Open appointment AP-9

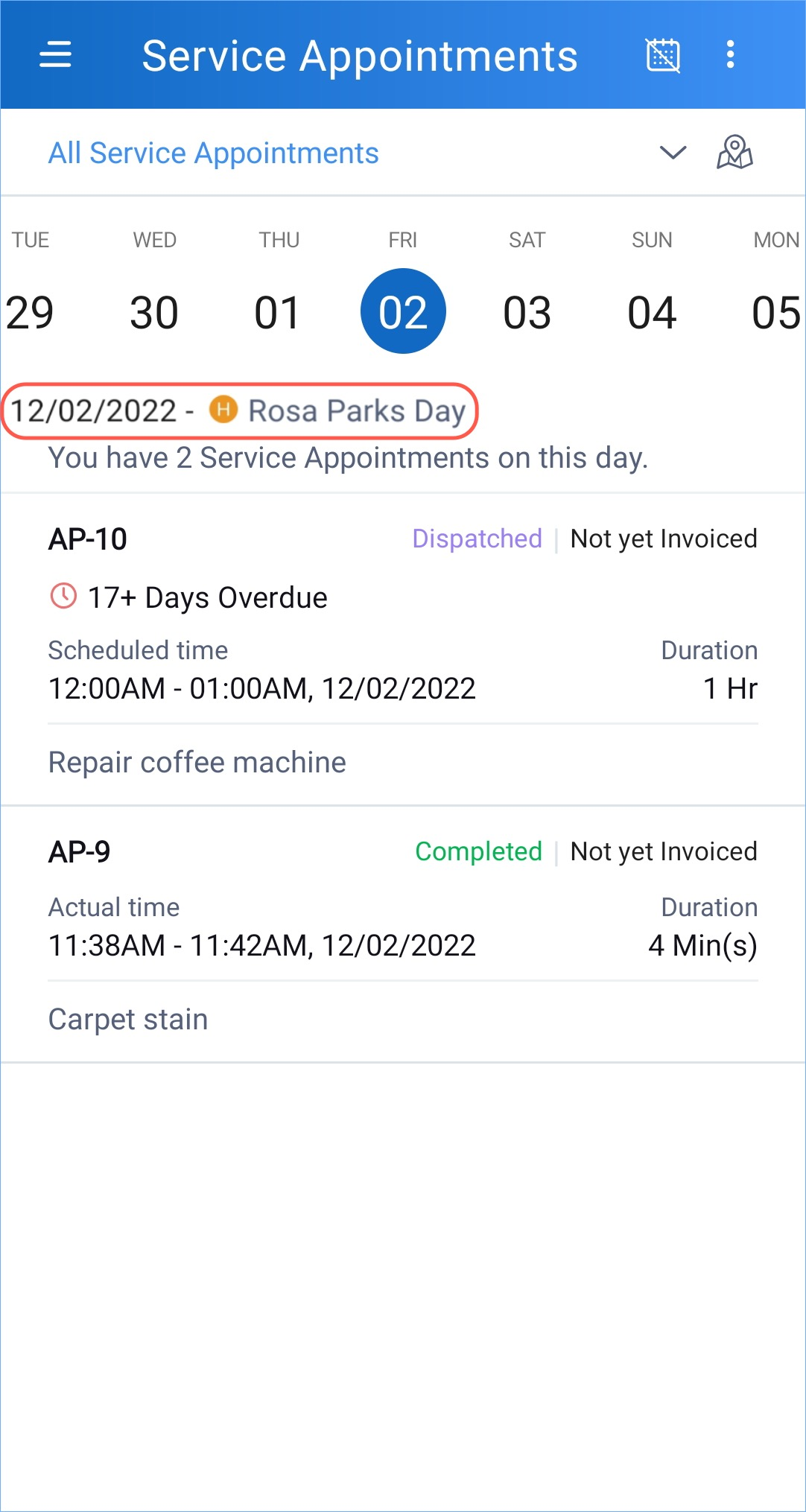(x=80, y=852)
